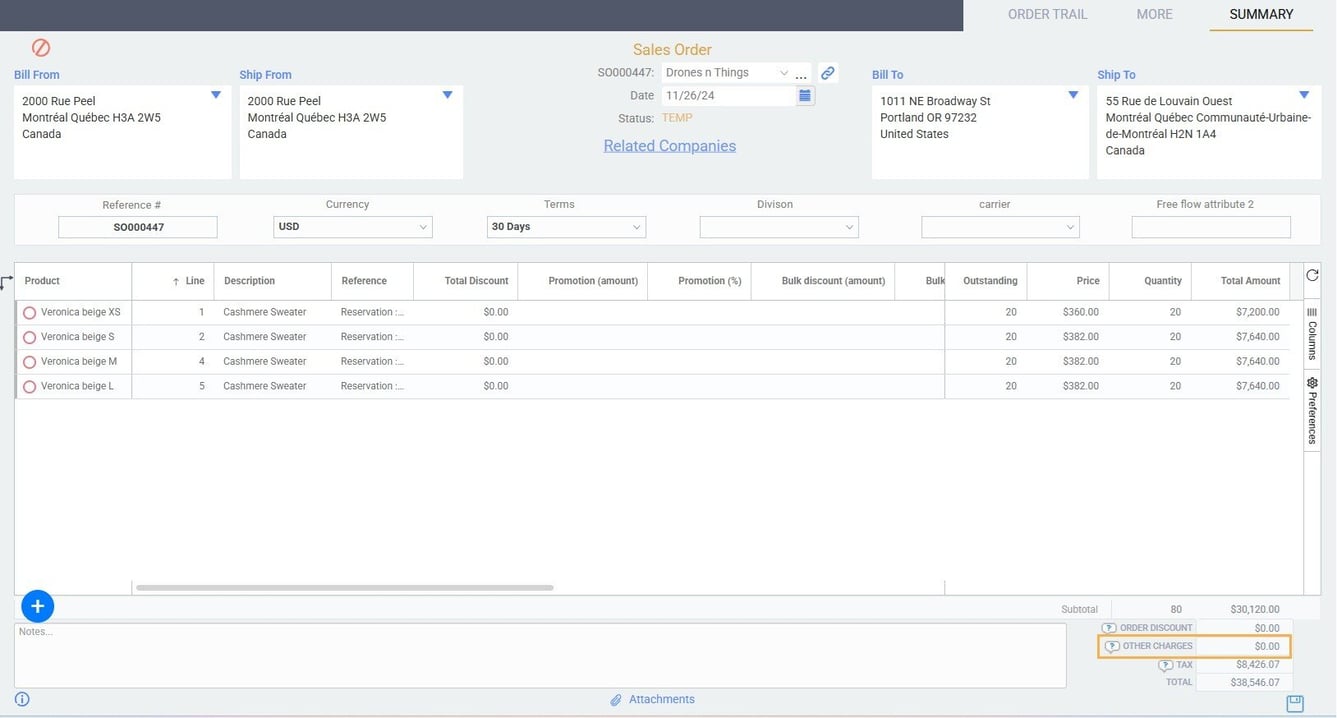Click the Ship From heading link
The width and height of the screenshot is (1337, 718).
(265, 75)
